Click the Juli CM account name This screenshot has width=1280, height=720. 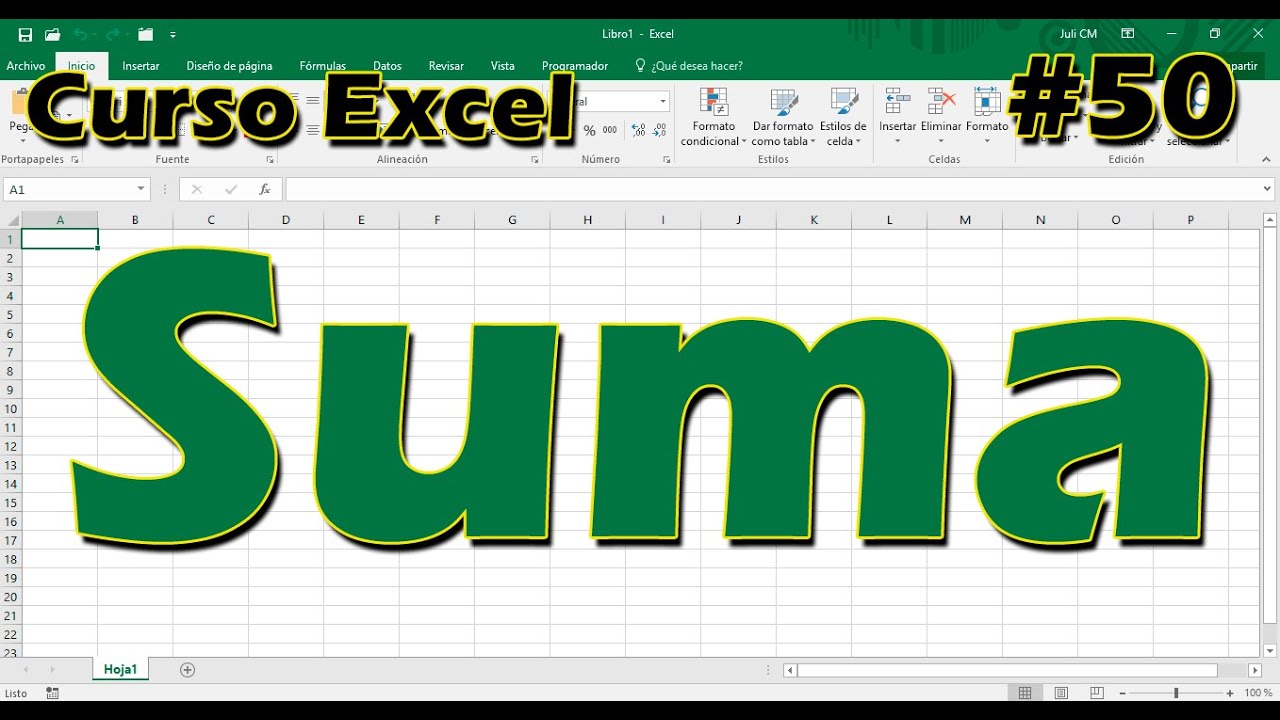pos(1078,34)
